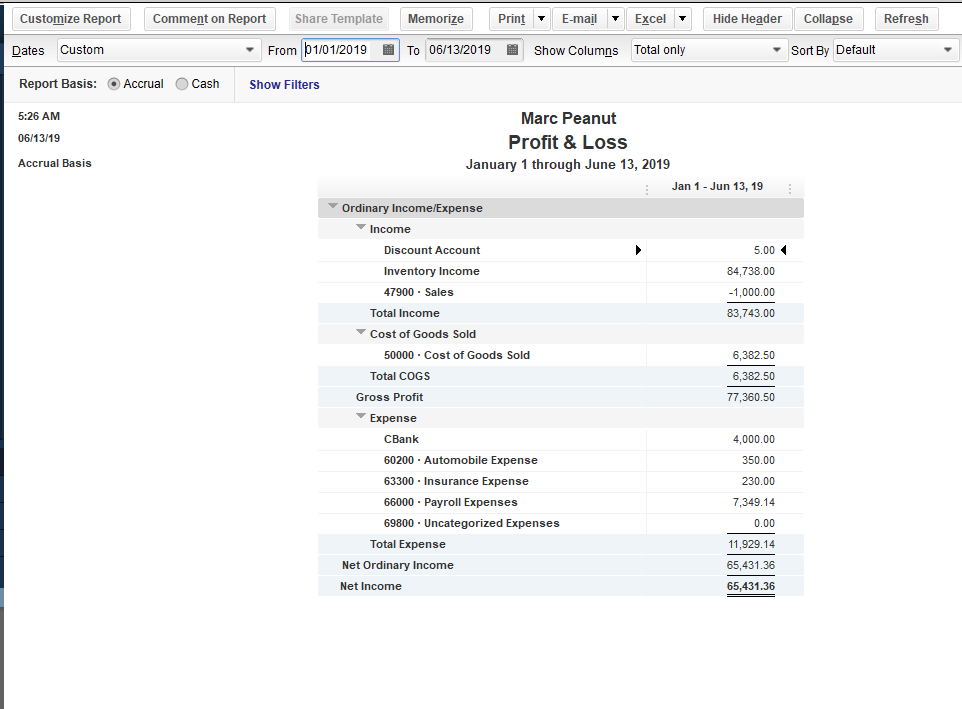Click the CBank expense row
The image size is (962, 709).
(561, 439)
